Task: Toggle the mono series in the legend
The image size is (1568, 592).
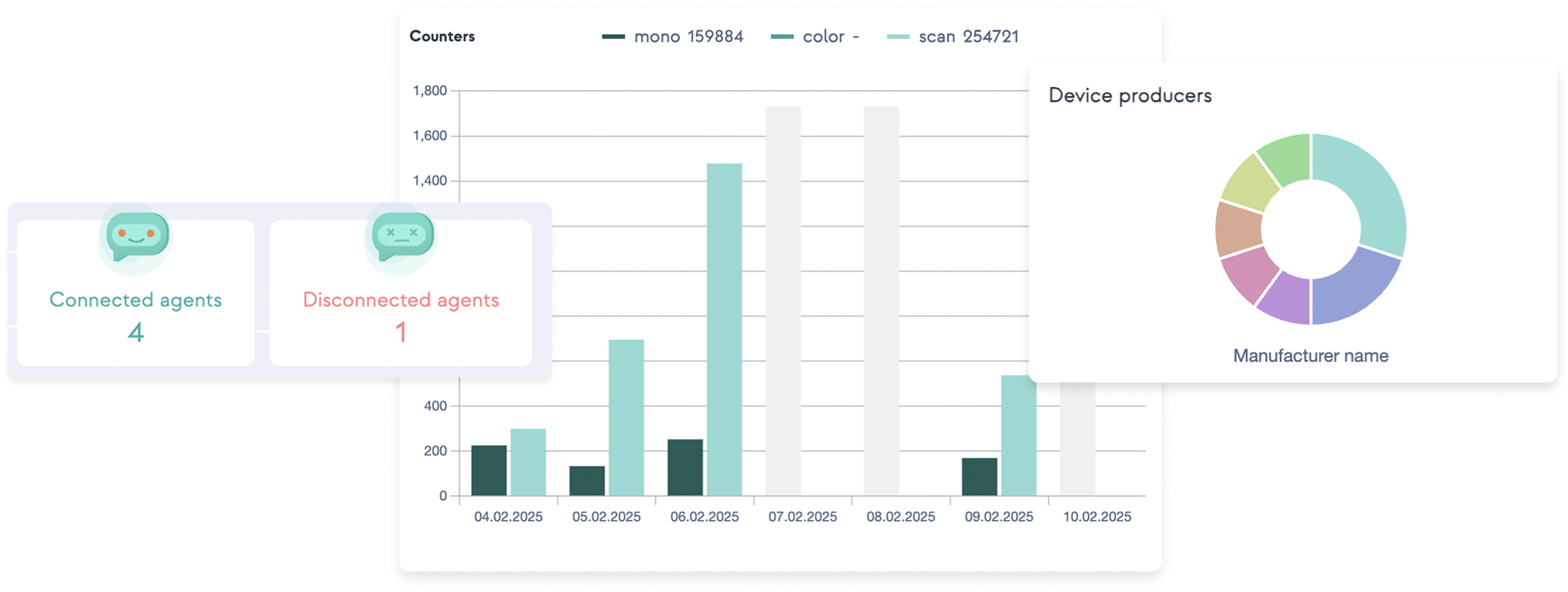Action: [672, 36]
